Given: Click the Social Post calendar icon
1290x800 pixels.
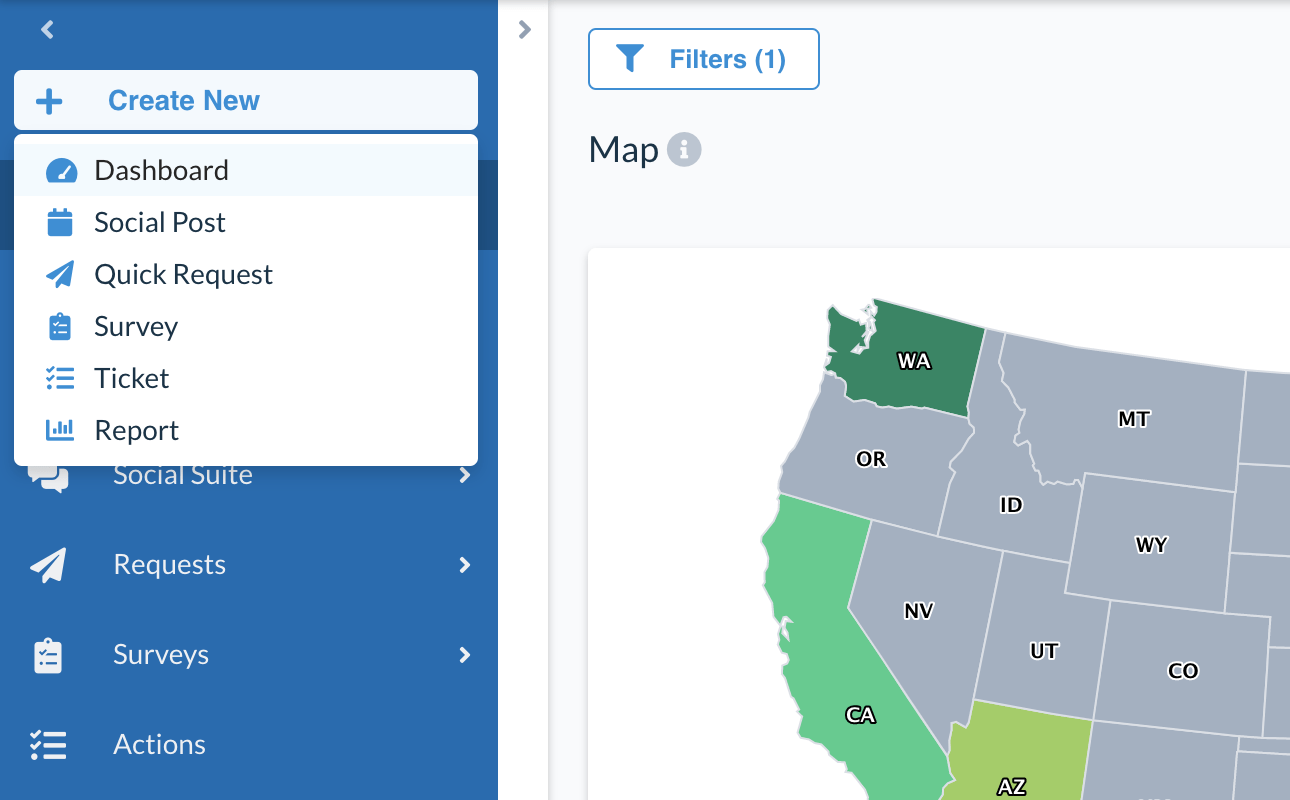Looking at the screenshot, I should (60, 222).
